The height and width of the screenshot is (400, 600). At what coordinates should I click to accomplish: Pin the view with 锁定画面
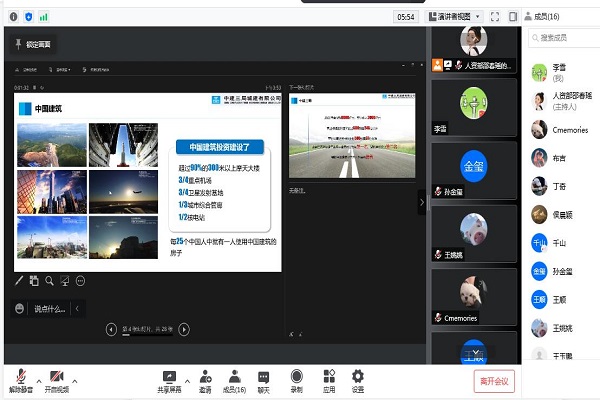pos(33,43)
